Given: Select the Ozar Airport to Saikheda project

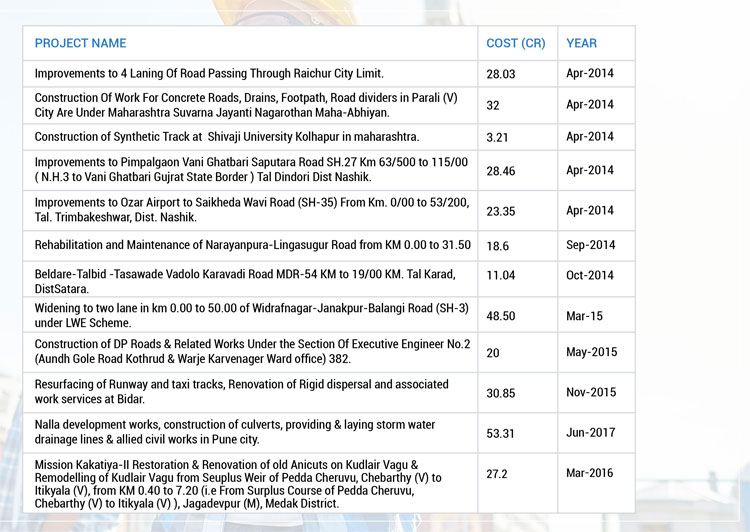Looking at the screenshot, I should pyautogui.click(x=252, y=210).
